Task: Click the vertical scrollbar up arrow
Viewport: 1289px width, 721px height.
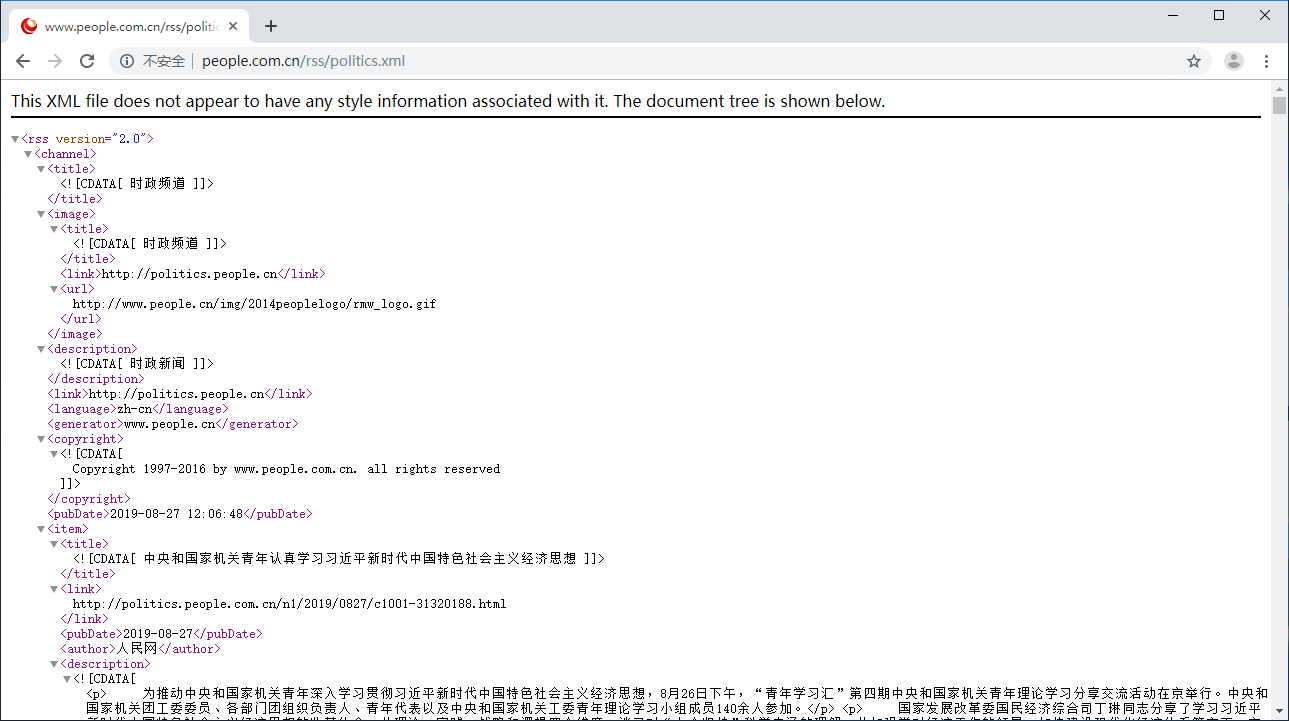Action: point(1279,87)
